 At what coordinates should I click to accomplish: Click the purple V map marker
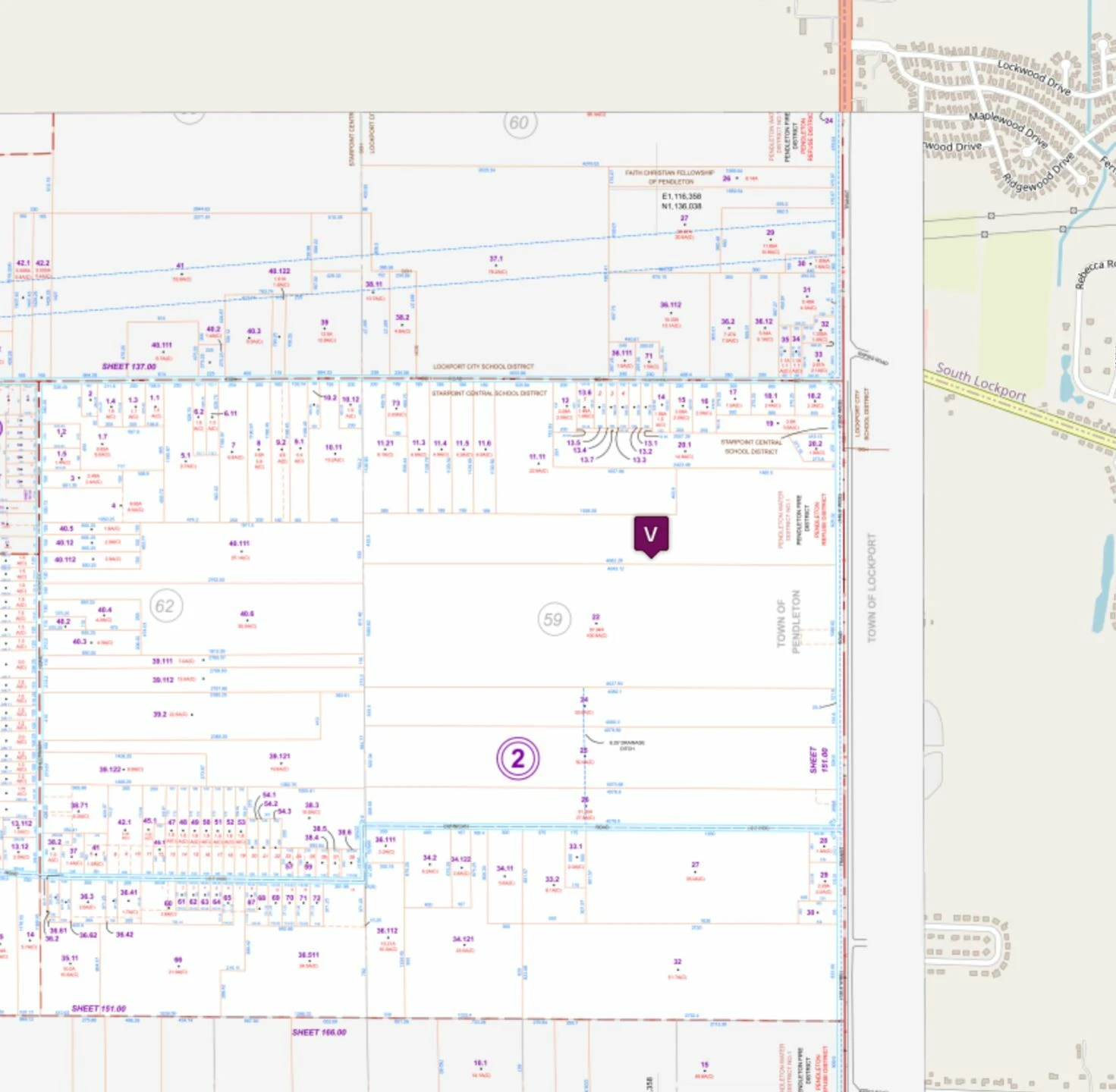point(651,536)
